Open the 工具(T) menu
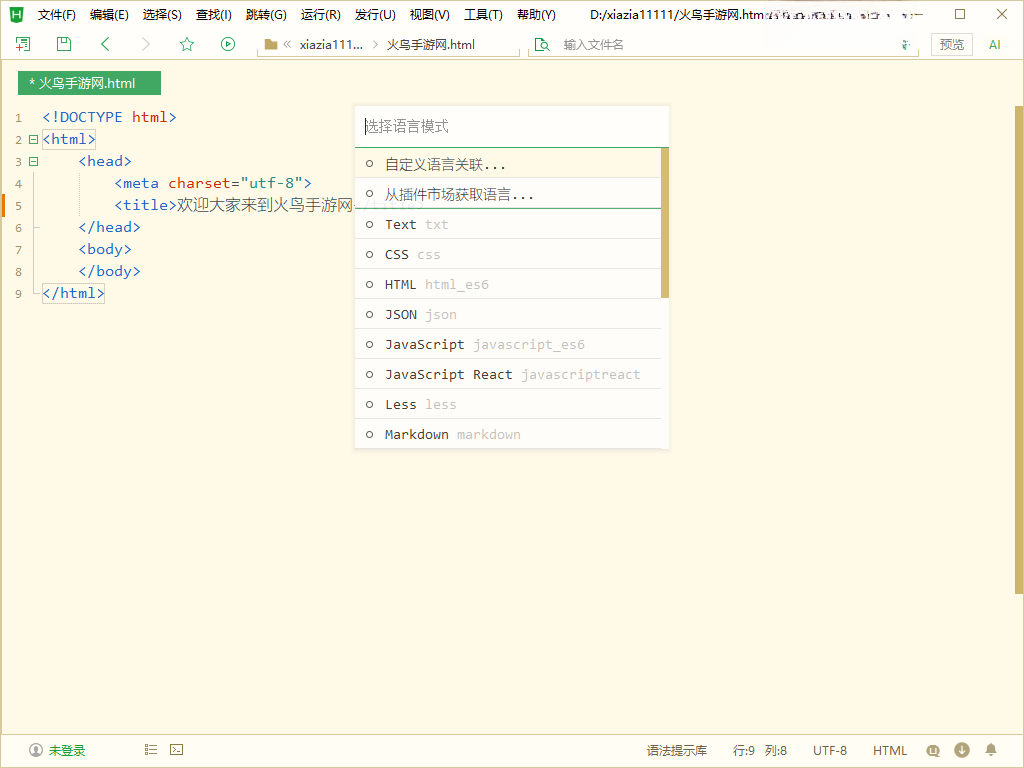This screenshot has width=1024, height=768. 483,14
